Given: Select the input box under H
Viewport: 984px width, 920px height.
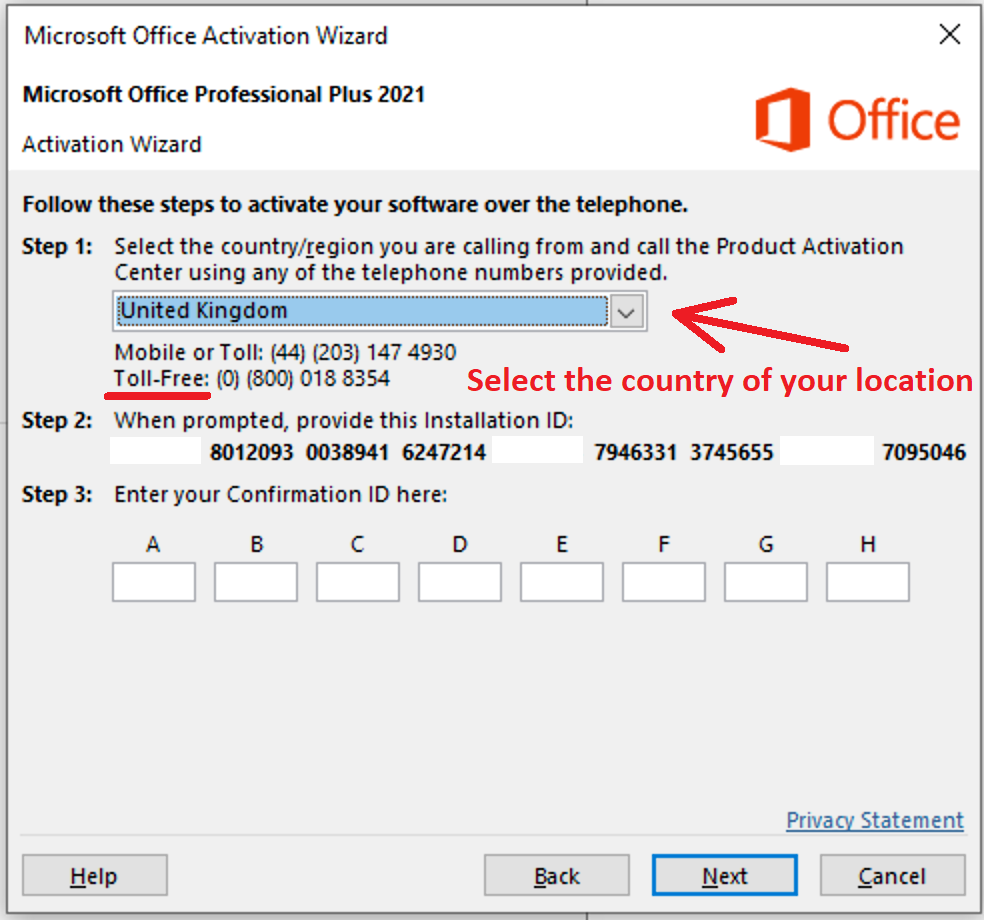Looking at the screenshot, I should pos(868,582).
